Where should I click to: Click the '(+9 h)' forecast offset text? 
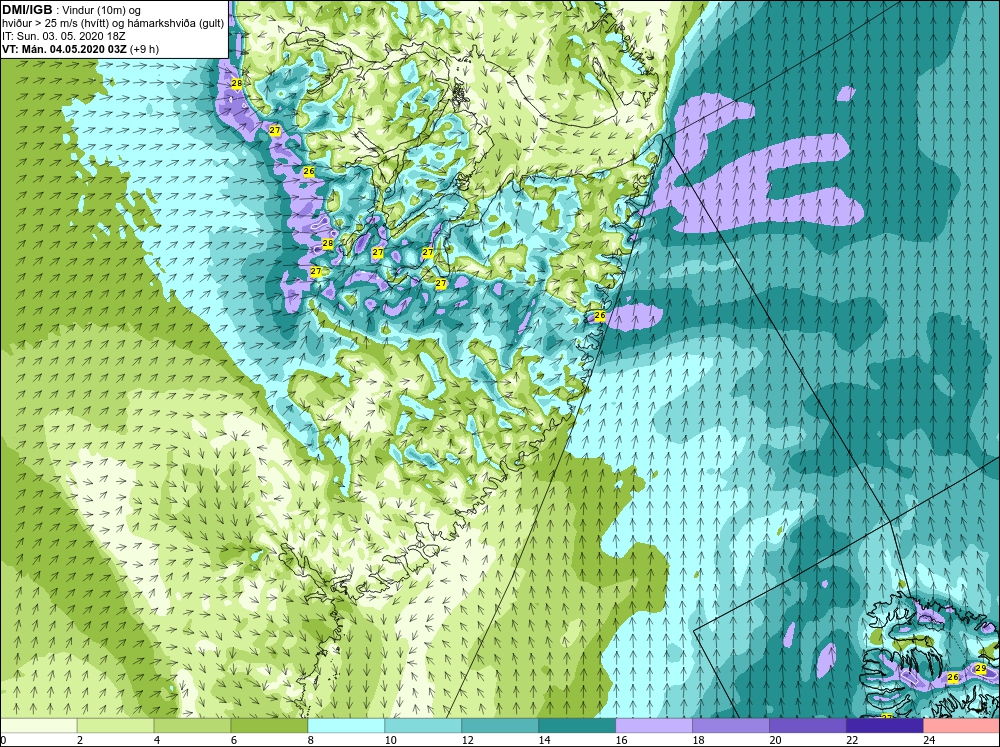pyautogui.click(x=144, y=49)
